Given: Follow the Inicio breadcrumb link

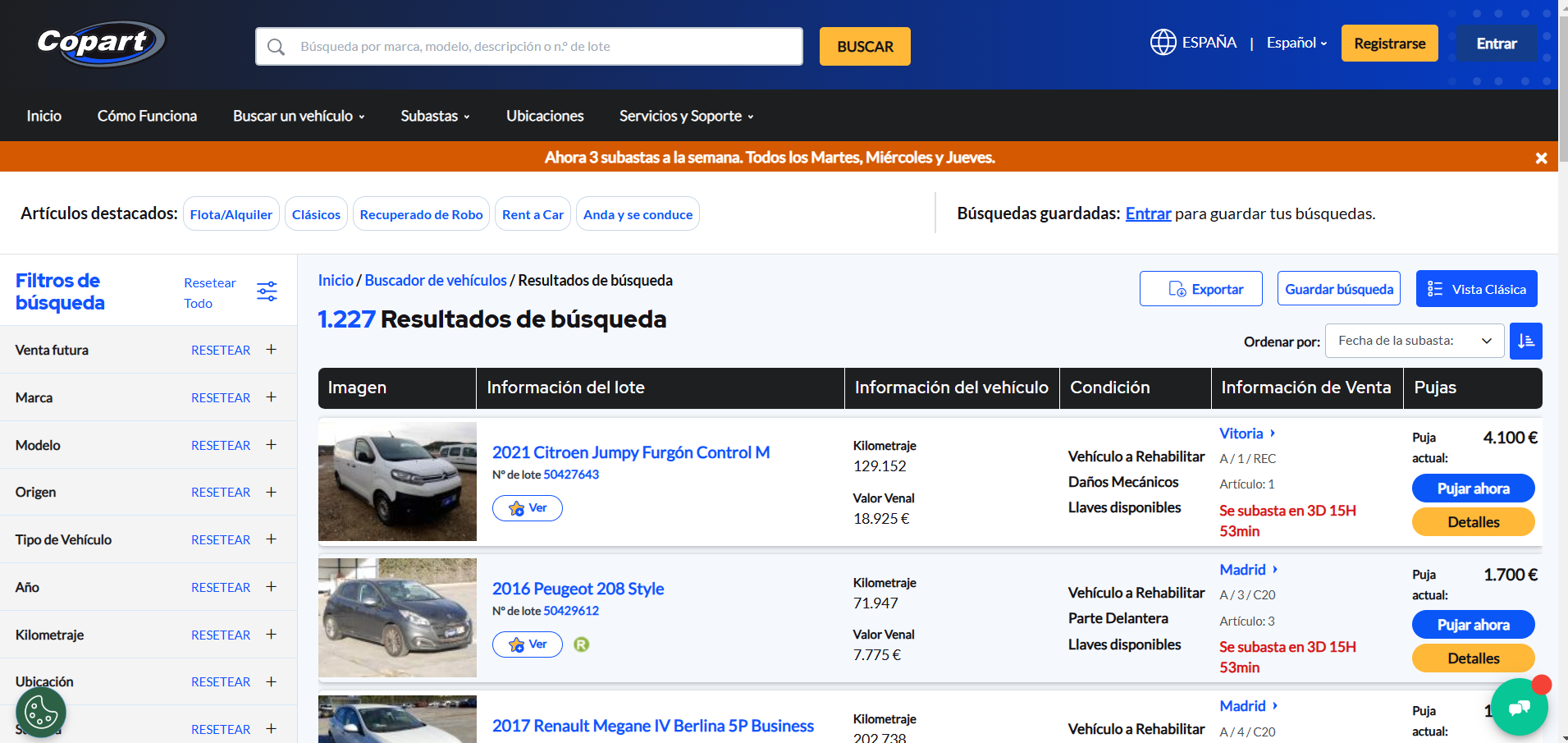Looking at the screenshot, I should point(336,280).
